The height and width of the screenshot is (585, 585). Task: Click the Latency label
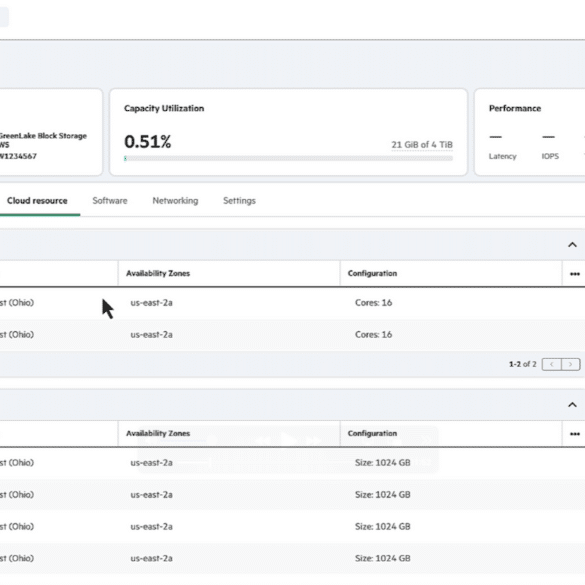tap(503, 156)
